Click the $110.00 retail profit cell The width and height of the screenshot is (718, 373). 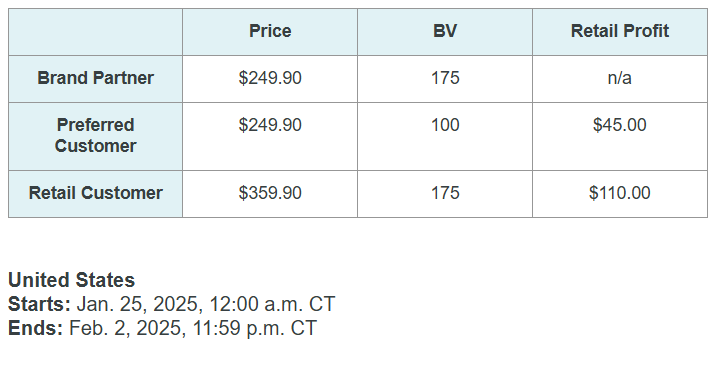(x=620, y=193)
